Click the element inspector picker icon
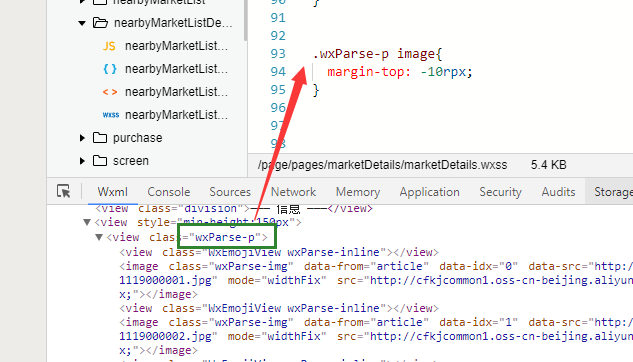 coord(63,191)
